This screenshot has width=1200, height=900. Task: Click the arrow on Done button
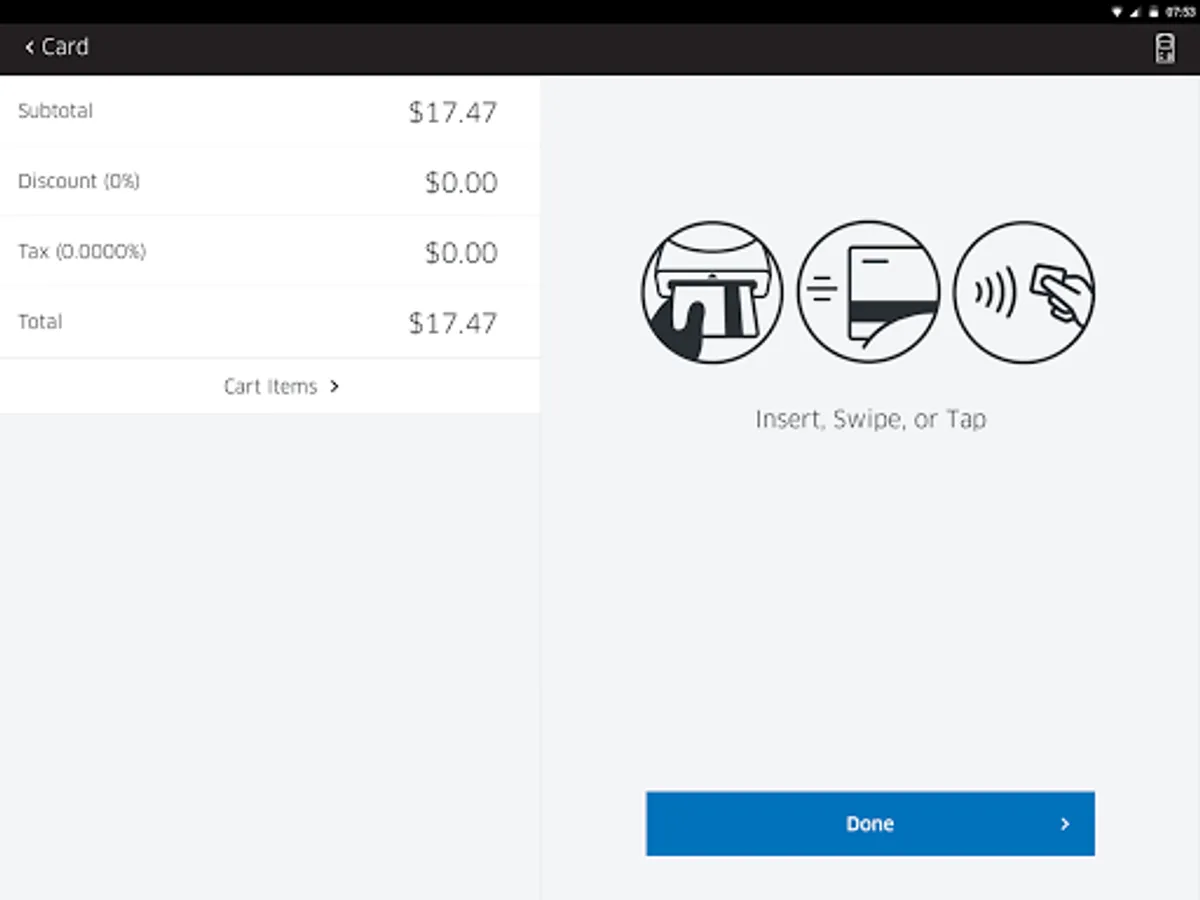tap(1064, 824)
